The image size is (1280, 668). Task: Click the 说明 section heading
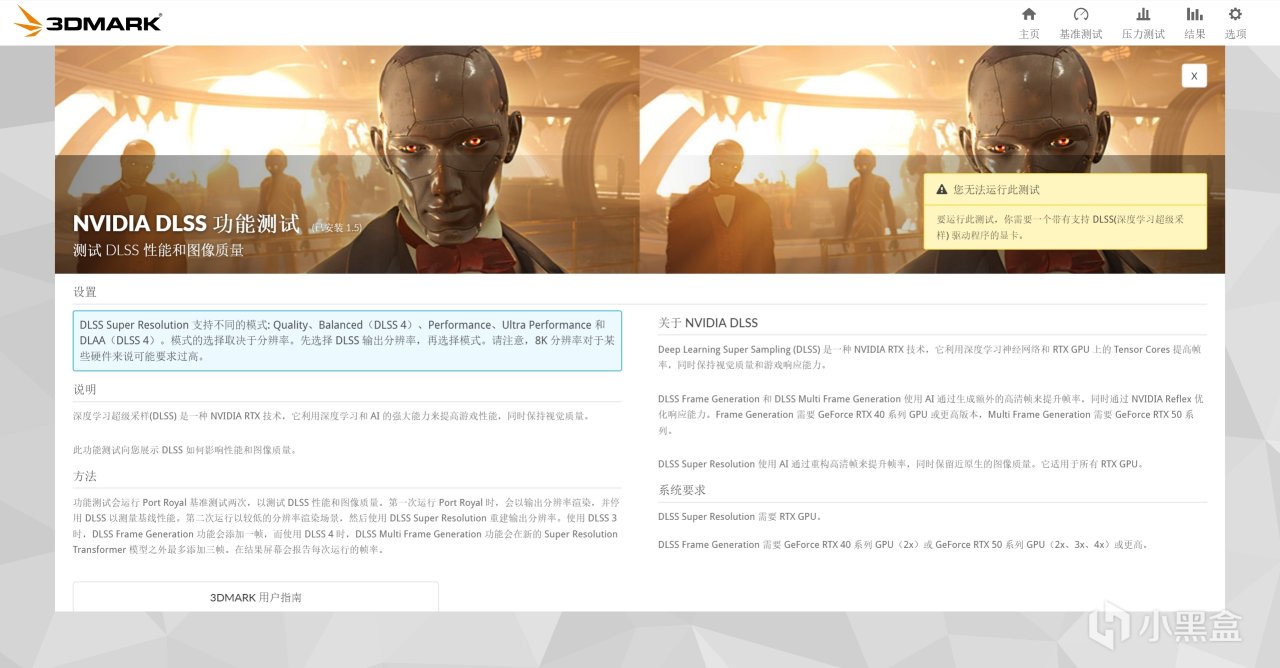85,389
